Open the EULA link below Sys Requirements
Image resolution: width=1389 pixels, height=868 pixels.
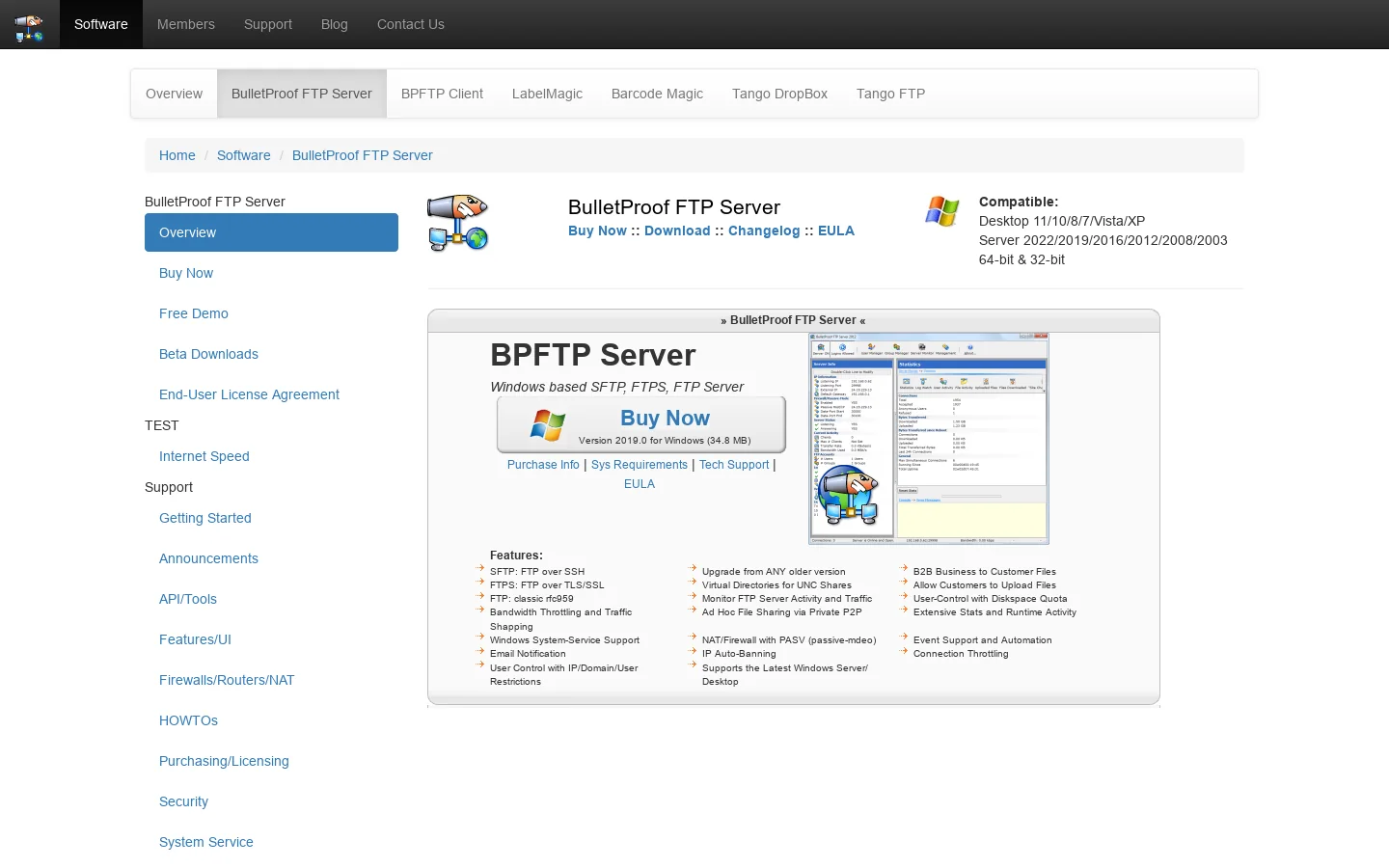[640, 484]
